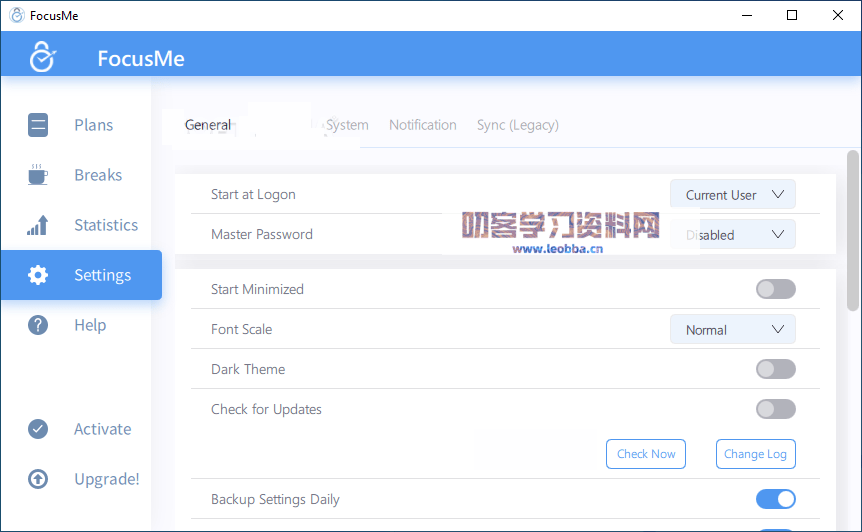Minimize the FocusMe window
Viewport: 862px width, 532px height.
[747, 15]
